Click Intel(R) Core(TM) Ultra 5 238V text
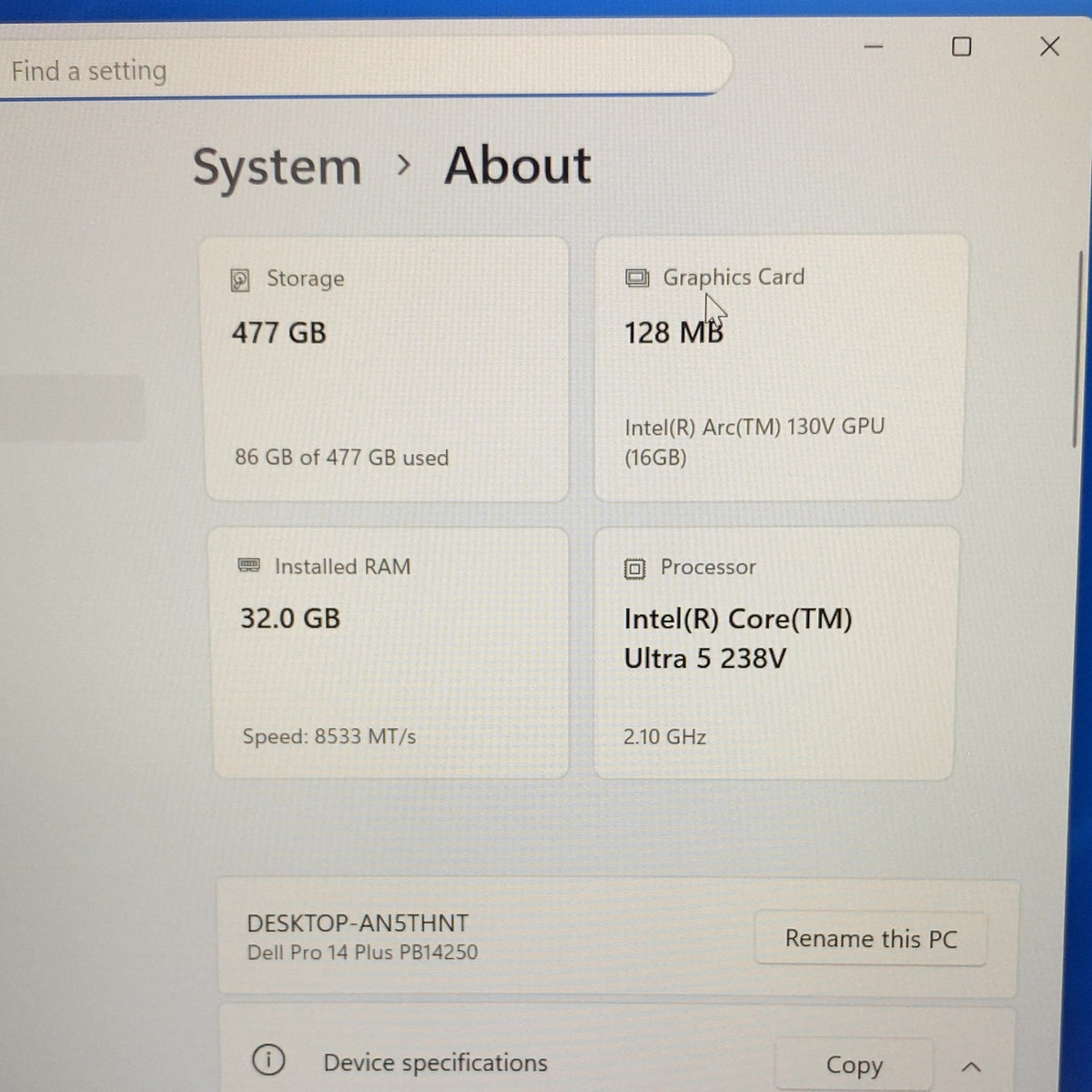 (x=738, y=638)
